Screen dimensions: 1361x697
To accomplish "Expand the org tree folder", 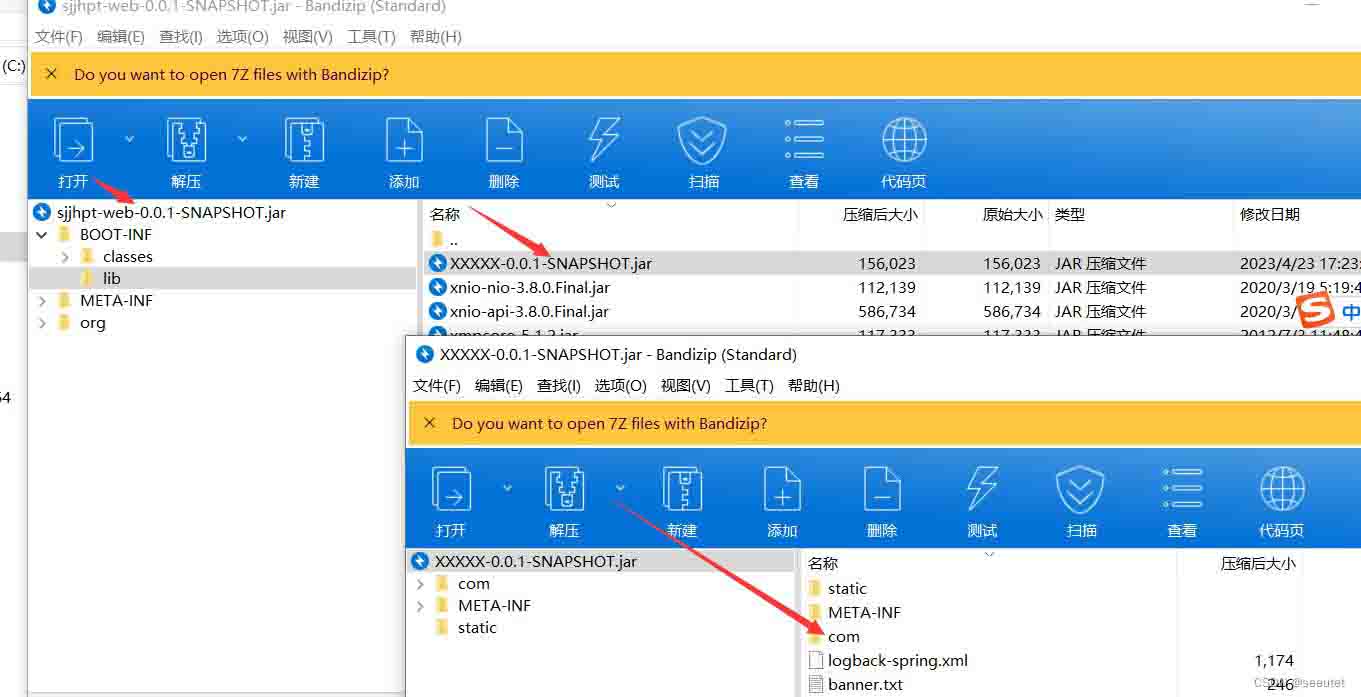I will coord(42,323).
